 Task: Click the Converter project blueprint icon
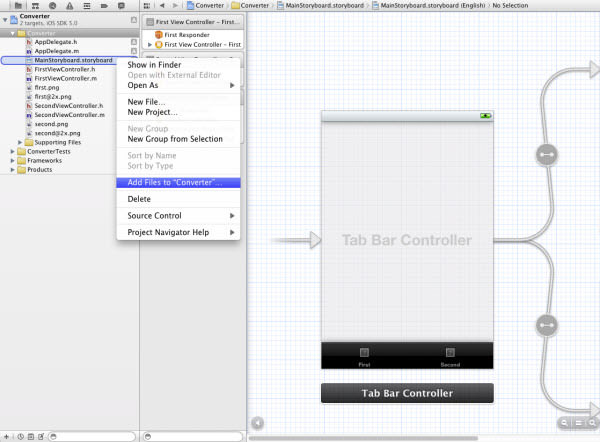(x=14, y=19)
